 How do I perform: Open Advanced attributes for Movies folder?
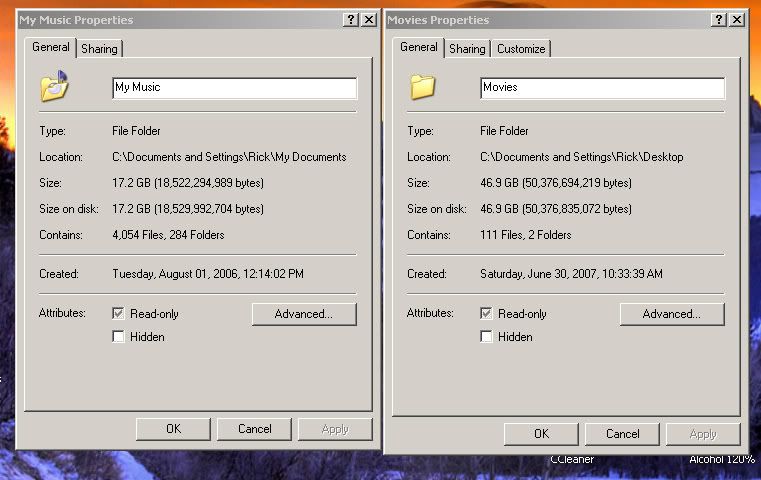[671, 314]
